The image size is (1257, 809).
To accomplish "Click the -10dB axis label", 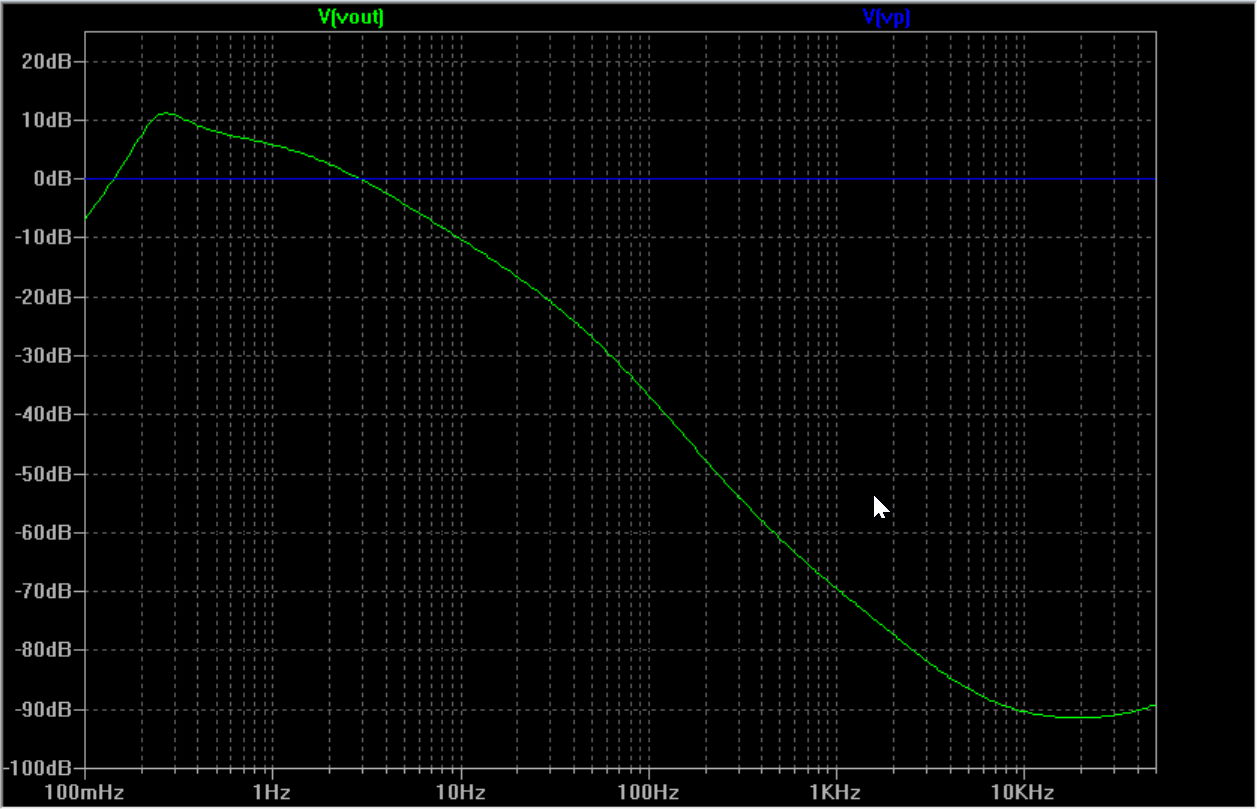I will point(41,238).
